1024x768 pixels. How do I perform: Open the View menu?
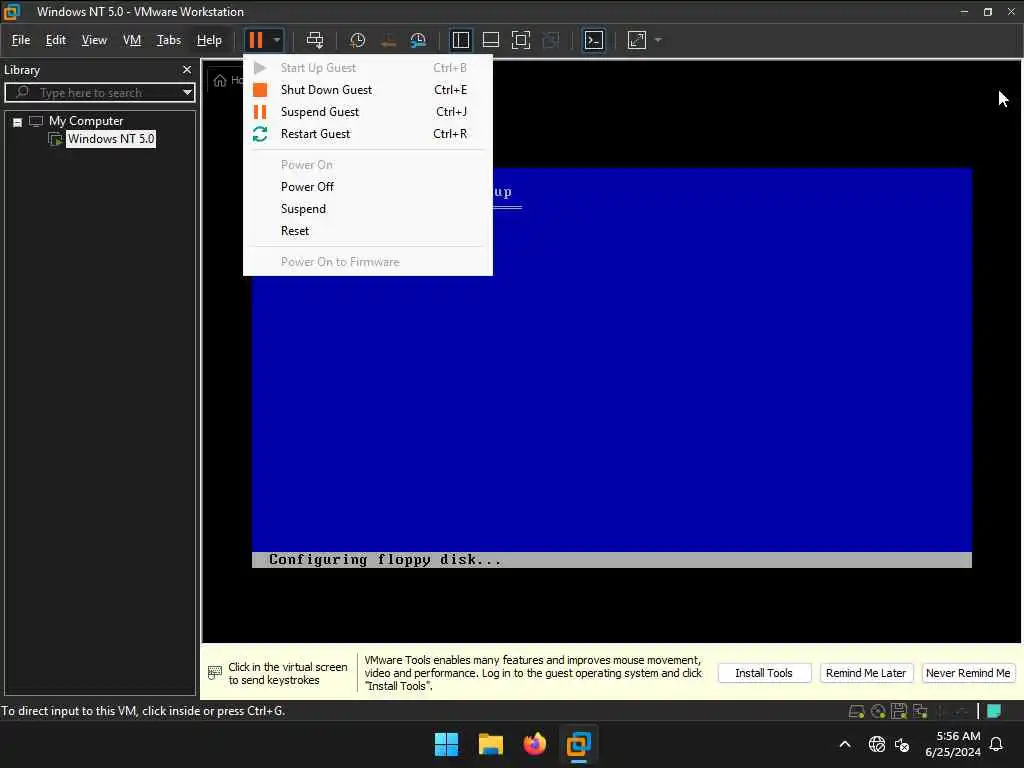pyautogui.click(x=94, y=40)
